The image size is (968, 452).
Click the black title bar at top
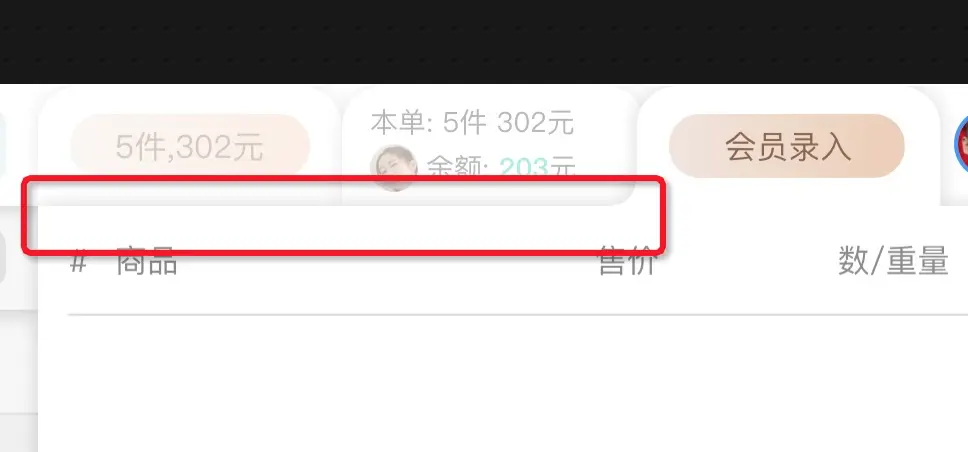click(x=484, y=41)
